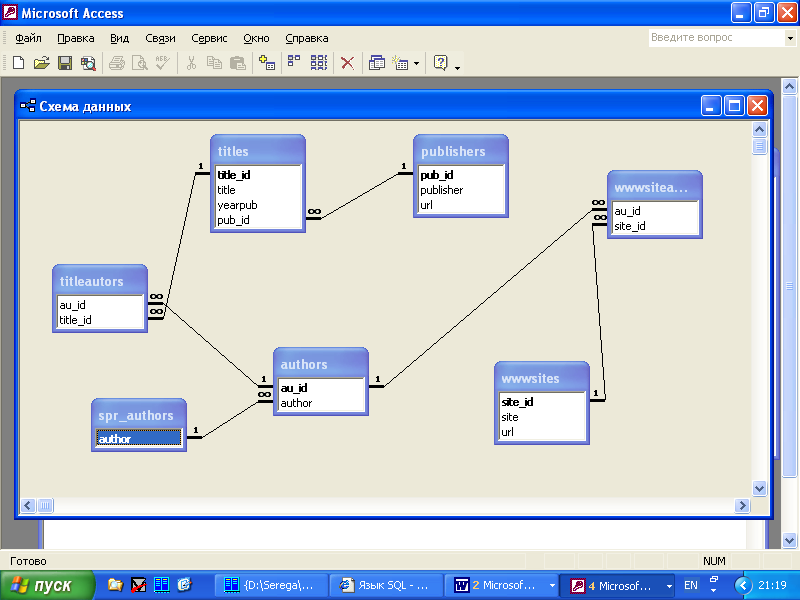The height and width of the screenshot is (600, 800).
Task: Click the Print Preview toolbar icon
Action: [x=140, y=63]
